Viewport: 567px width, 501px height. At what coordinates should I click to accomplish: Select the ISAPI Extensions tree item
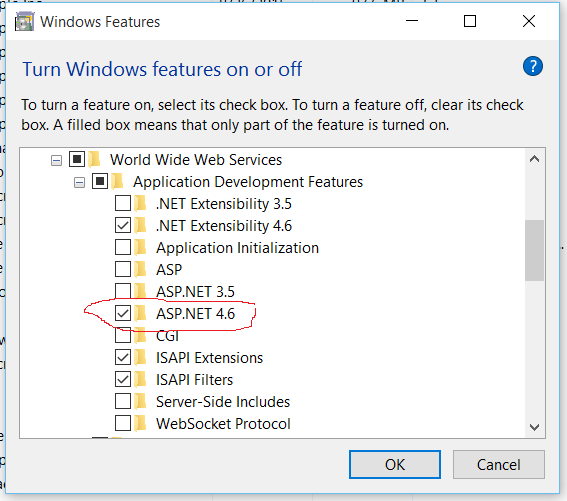[x=209, y=358]
